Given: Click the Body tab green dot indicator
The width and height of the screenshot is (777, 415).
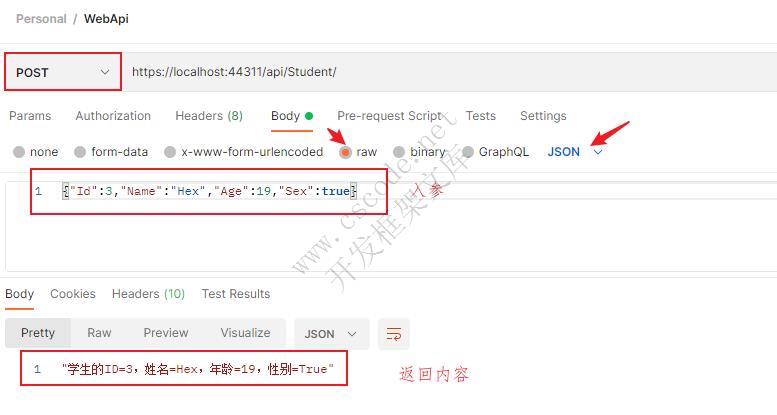Looking at the screenshot, I should [x=309, y=116].
